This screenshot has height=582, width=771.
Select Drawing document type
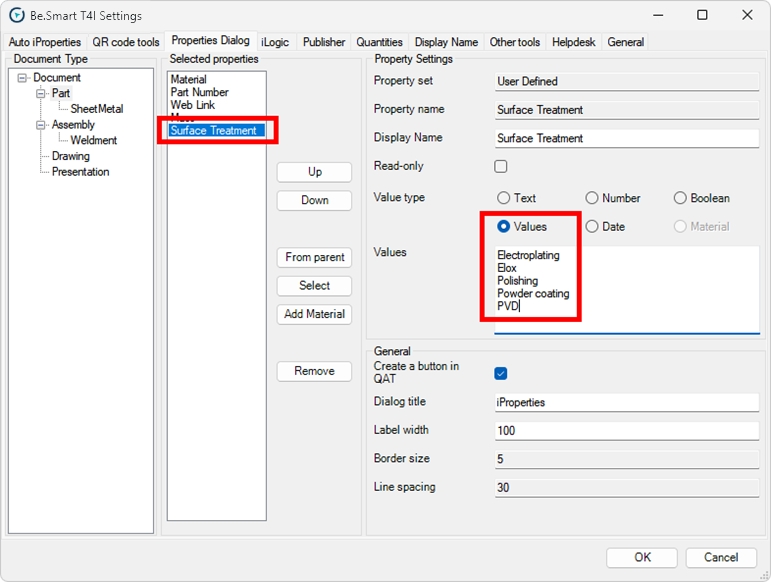click(70, 156)
